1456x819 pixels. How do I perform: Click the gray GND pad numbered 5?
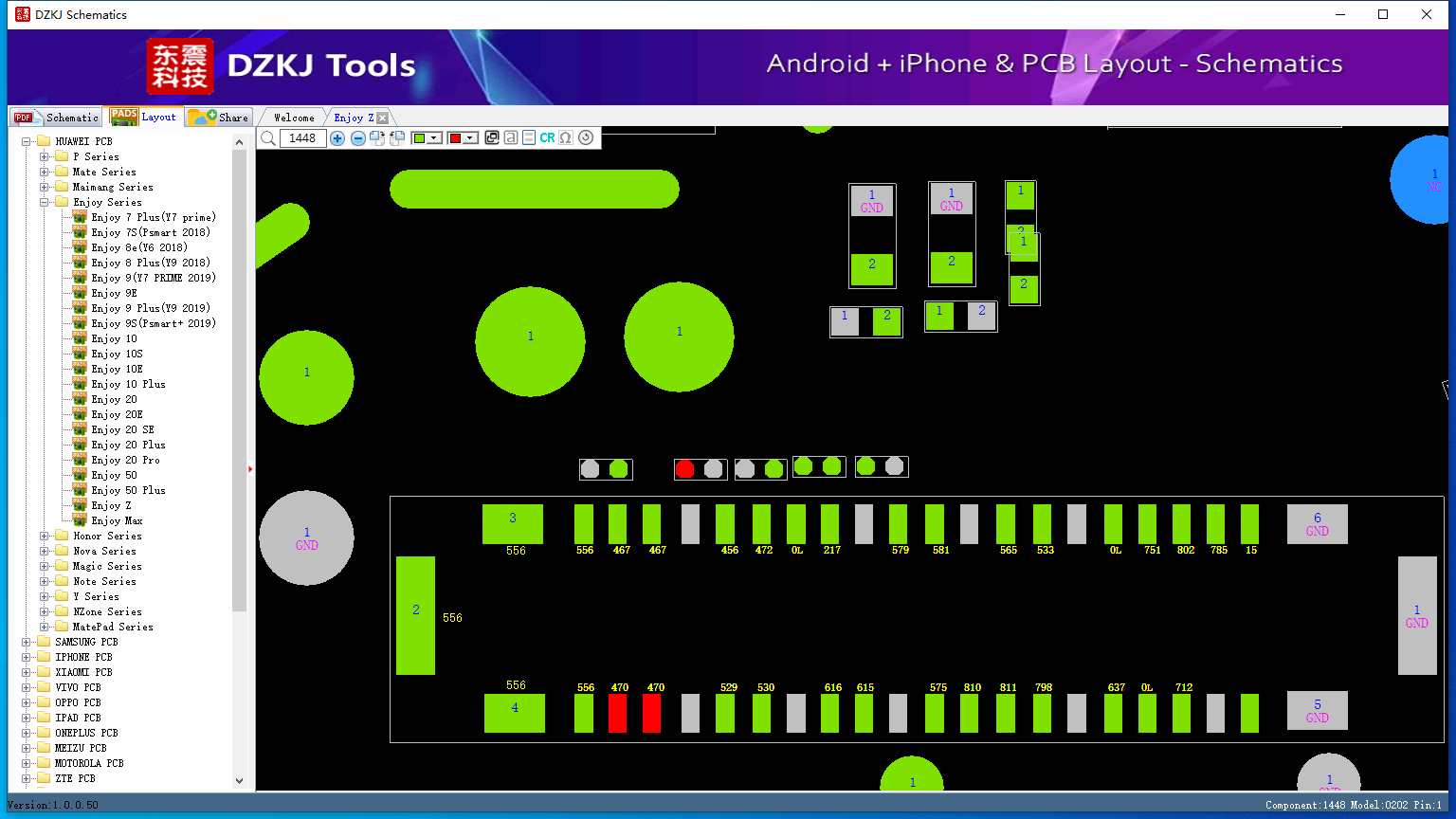(1318, 711)
